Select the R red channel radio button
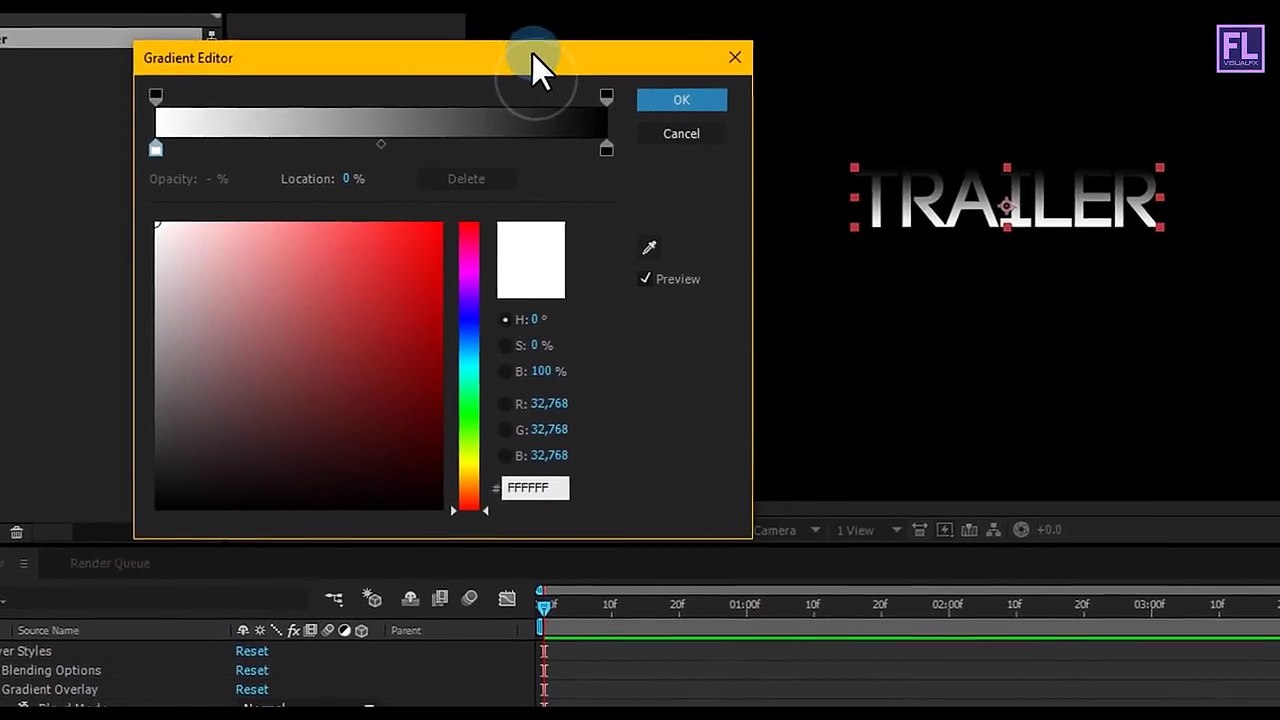 (x=505, y=404)
